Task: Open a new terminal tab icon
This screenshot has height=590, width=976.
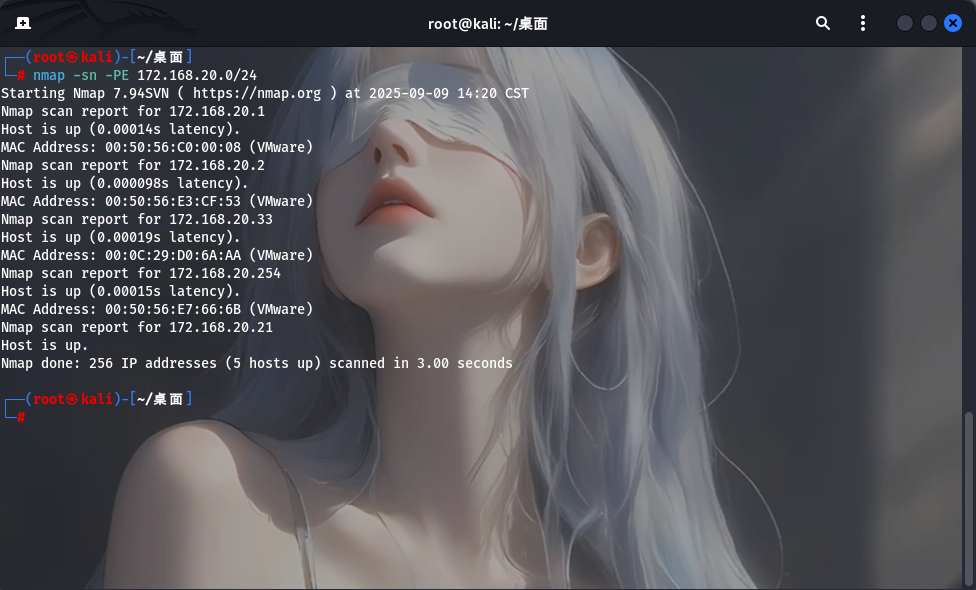Action: [x=23, y=23]
